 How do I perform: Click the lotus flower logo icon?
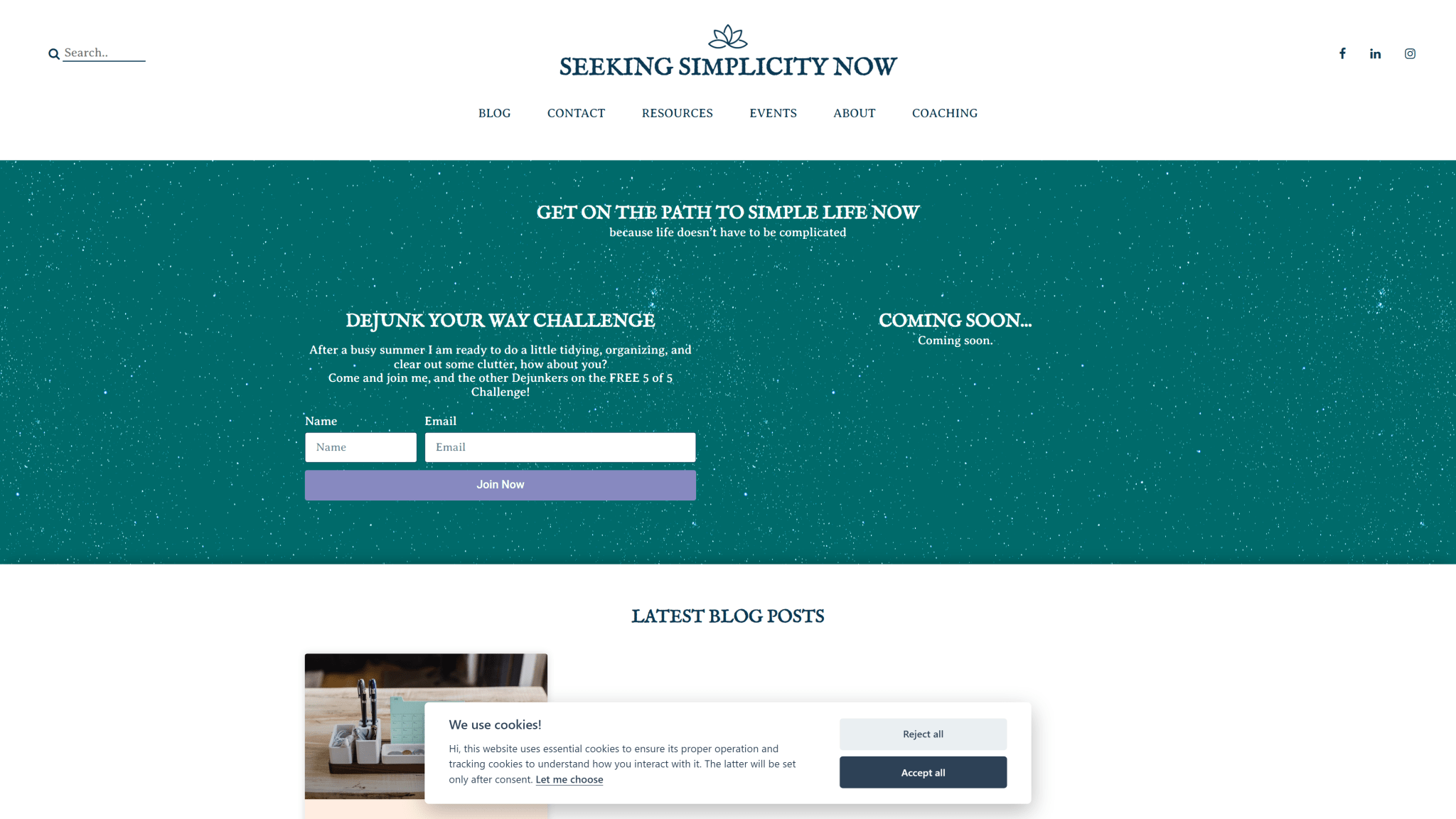[x=728, y=37]
